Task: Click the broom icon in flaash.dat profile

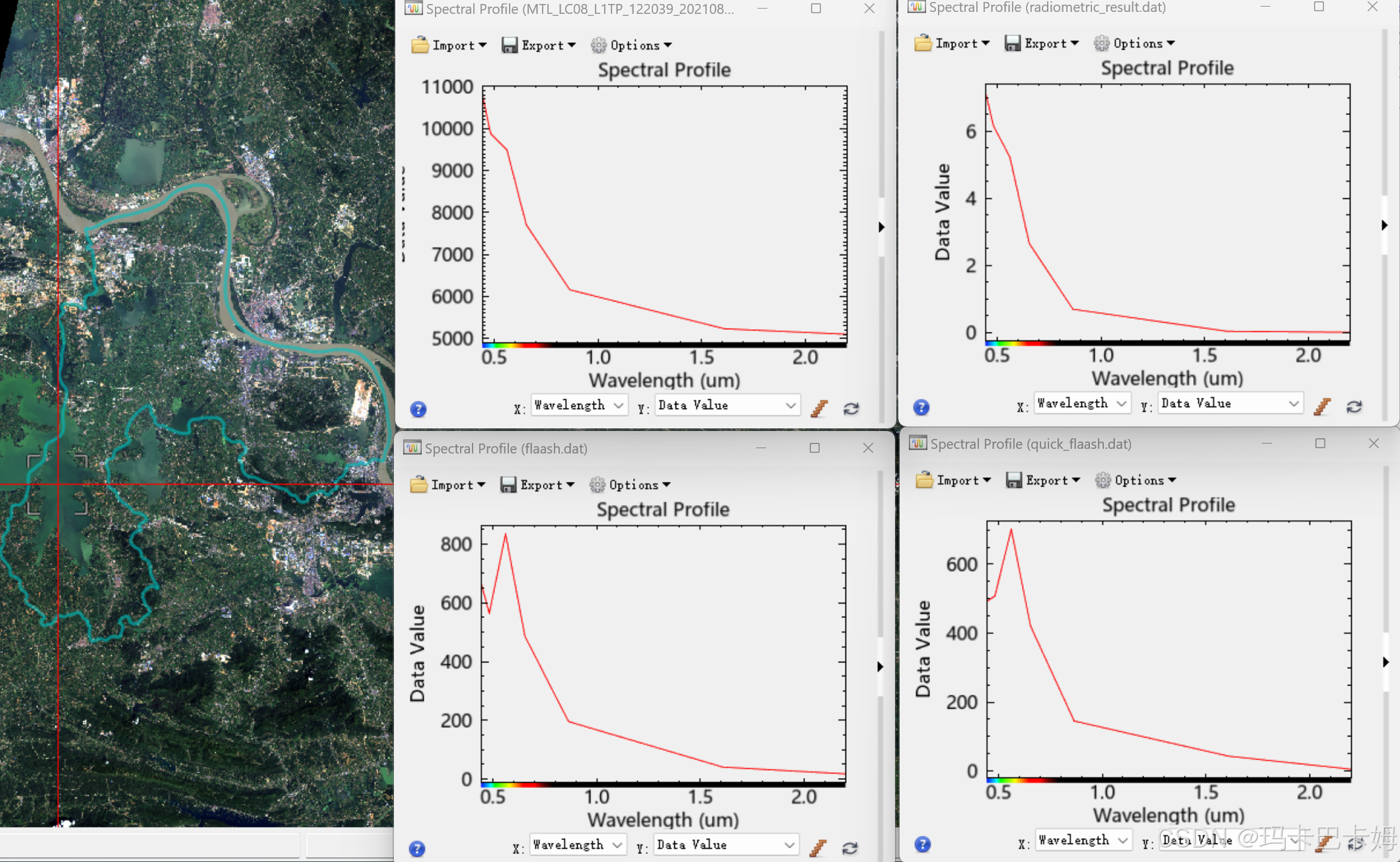Action: 818,847
